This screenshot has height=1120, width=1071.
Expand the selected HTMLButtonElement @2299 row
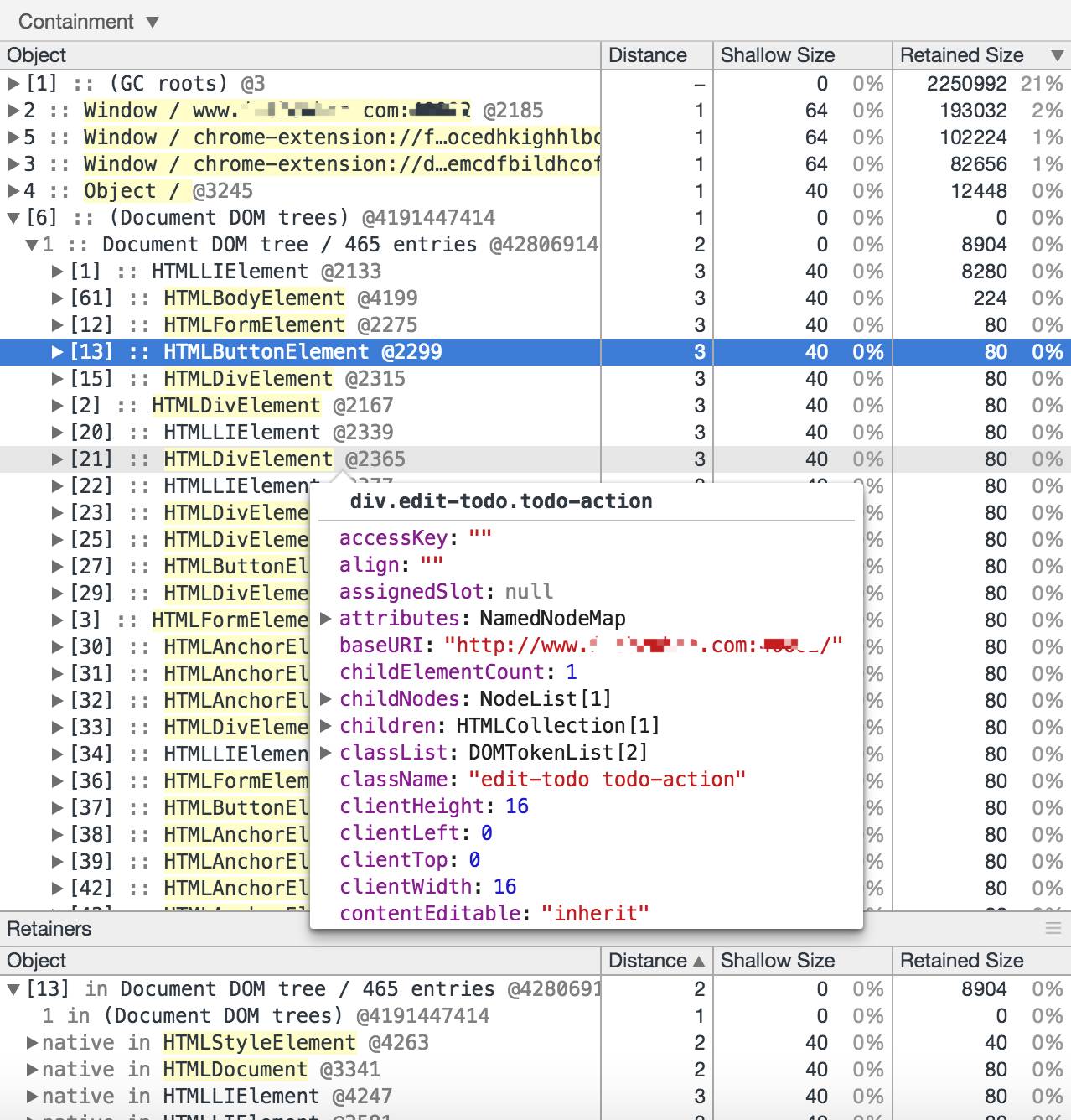(x=57, y=352)
